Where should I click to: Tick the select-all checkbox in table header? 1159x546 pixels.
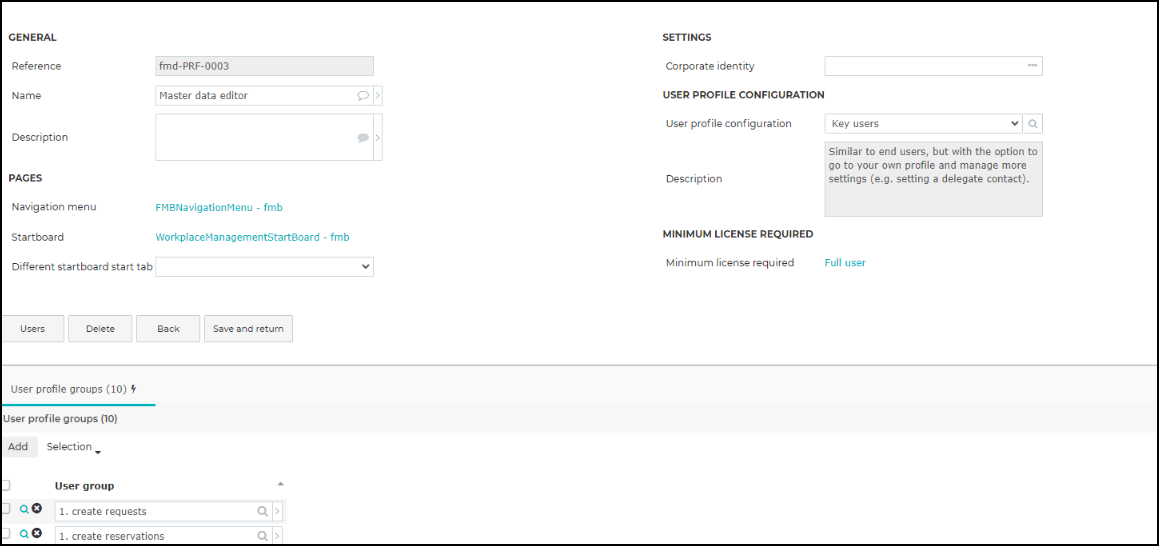click(5, 485)
